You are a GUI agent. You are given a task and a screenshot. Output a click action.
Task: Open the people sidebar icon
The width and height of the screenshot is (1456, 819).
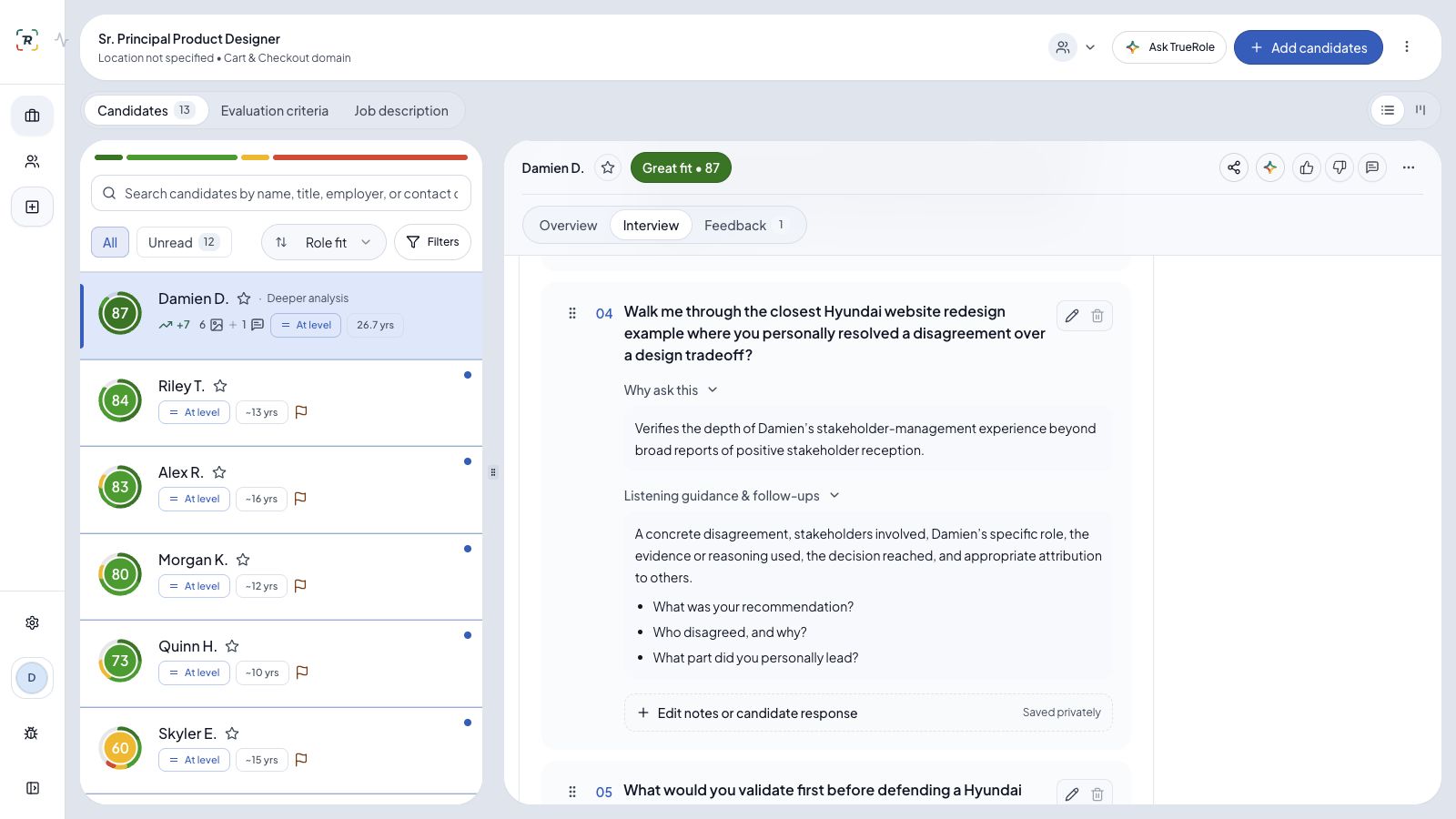pos(32,161)
